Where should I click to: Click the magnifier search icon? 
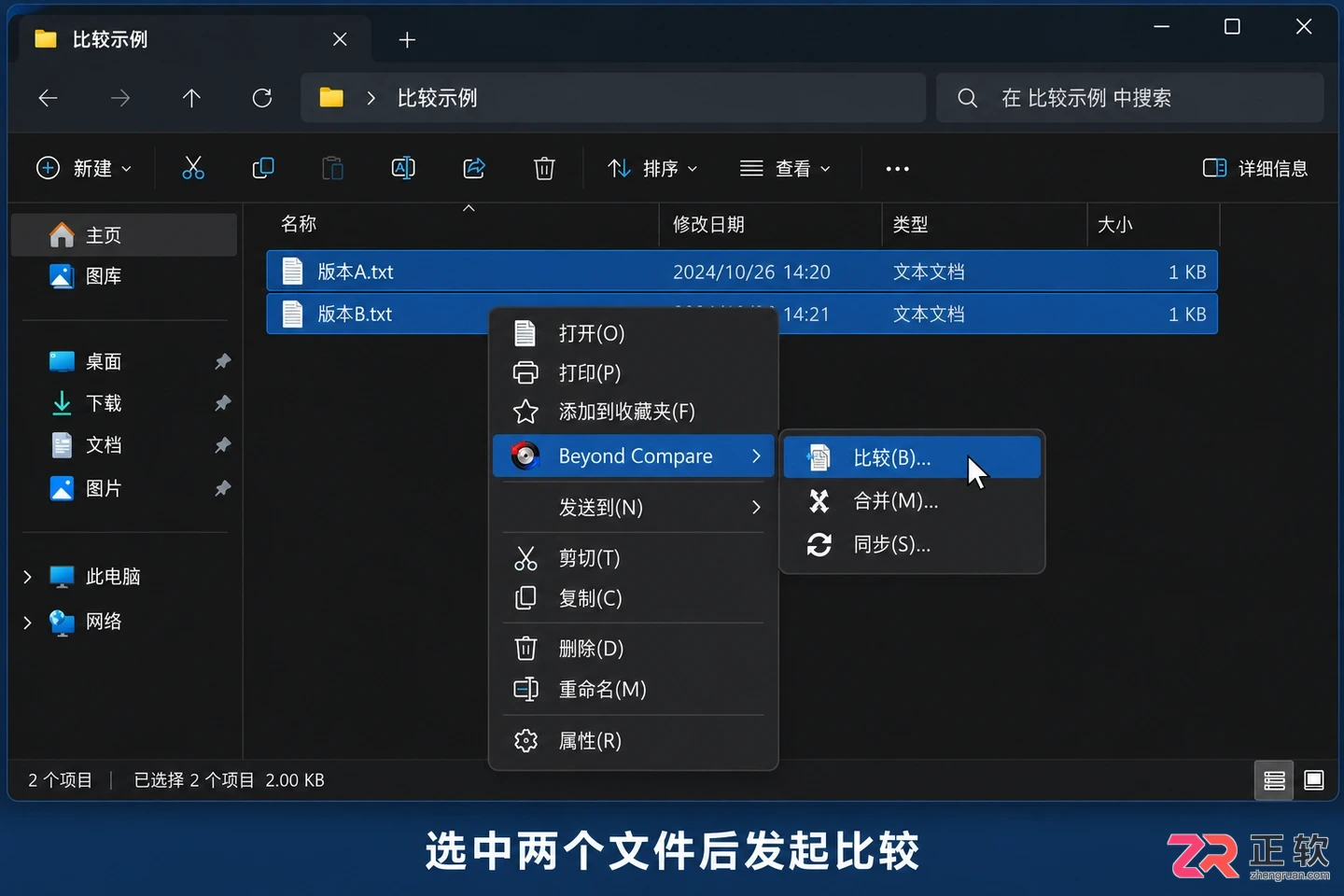coord(968,98)
